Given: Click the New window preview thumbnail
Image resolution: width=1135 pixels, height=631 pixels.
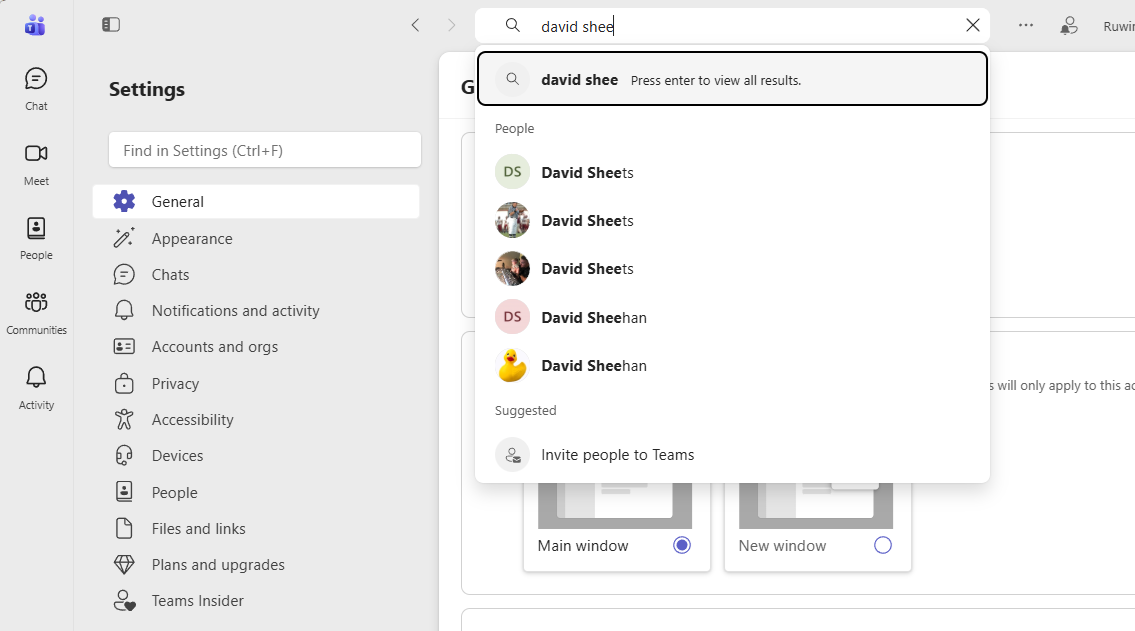Looking at the screenshot, I should point(816,505).
